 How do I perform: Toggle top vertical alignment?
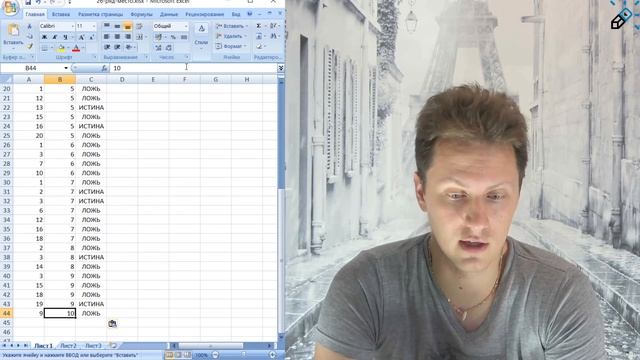tap(107, 26)
